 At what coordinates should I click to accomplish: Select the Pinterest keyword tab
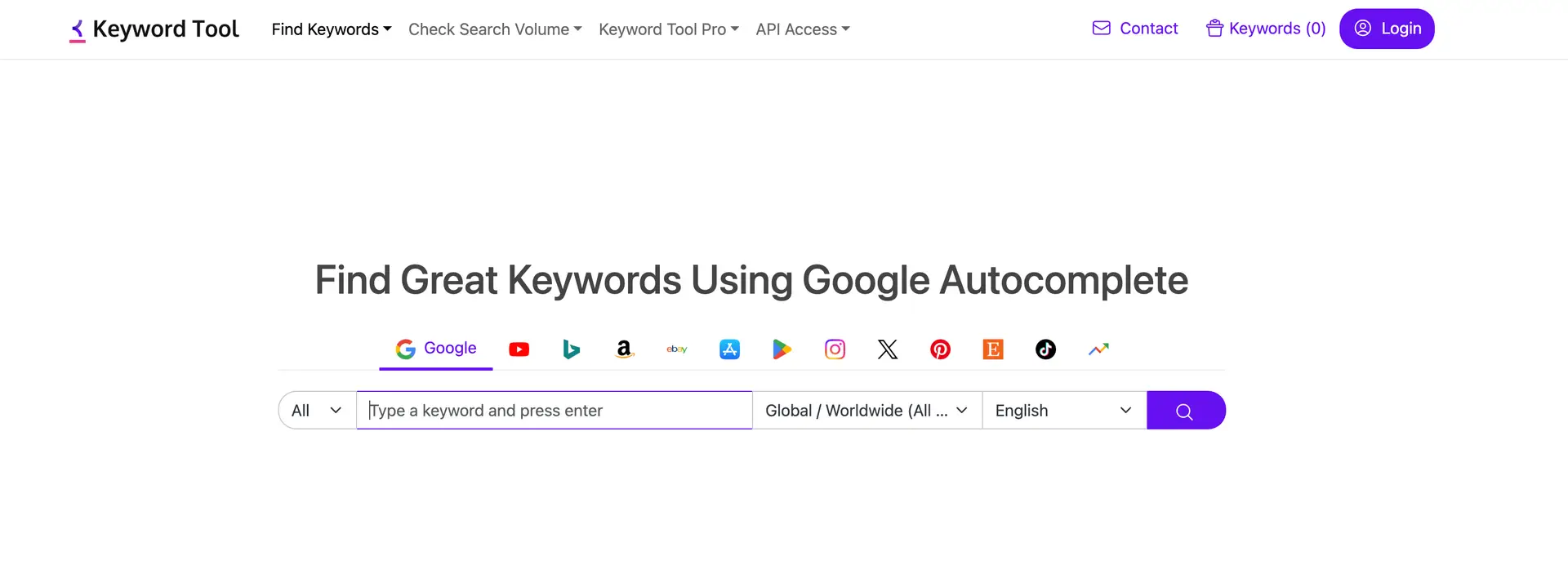[940, 349]
